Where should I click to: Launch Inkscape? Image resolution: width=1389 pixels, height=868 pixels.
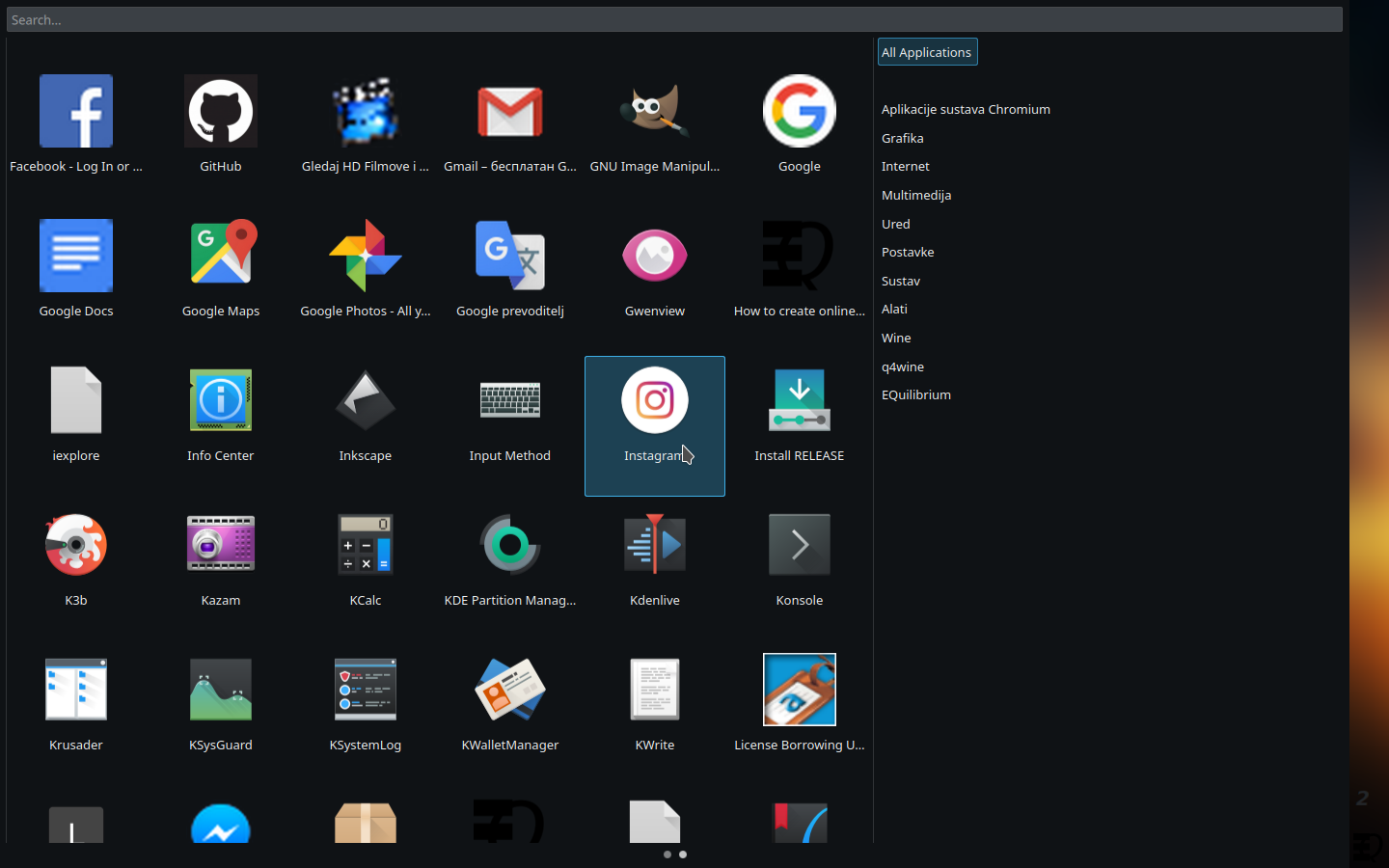click(366, 400)
